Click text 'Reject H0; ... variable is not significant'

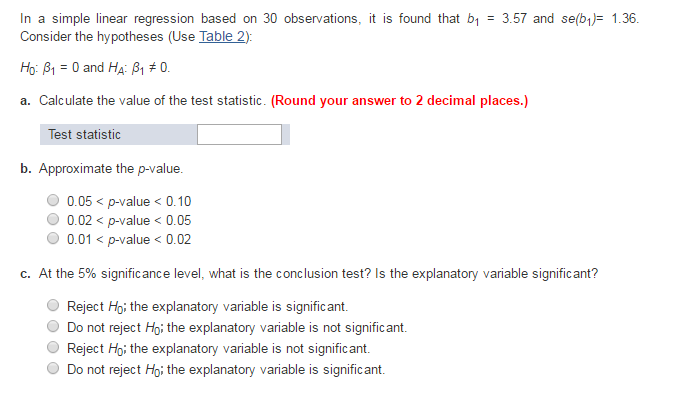click(219, 349)
